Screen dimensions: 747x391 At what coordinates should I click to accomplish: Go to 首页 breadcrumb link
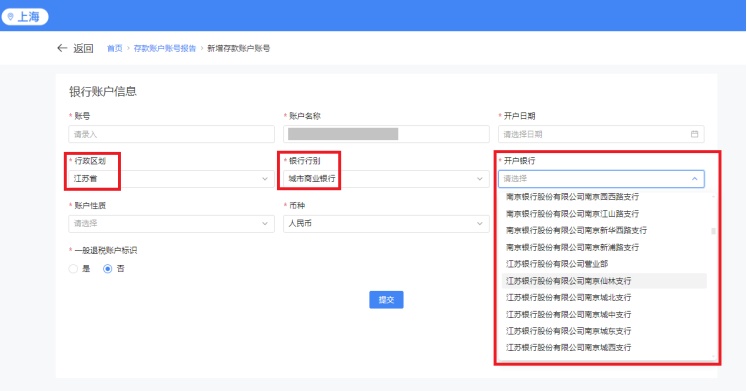point(114,48)
